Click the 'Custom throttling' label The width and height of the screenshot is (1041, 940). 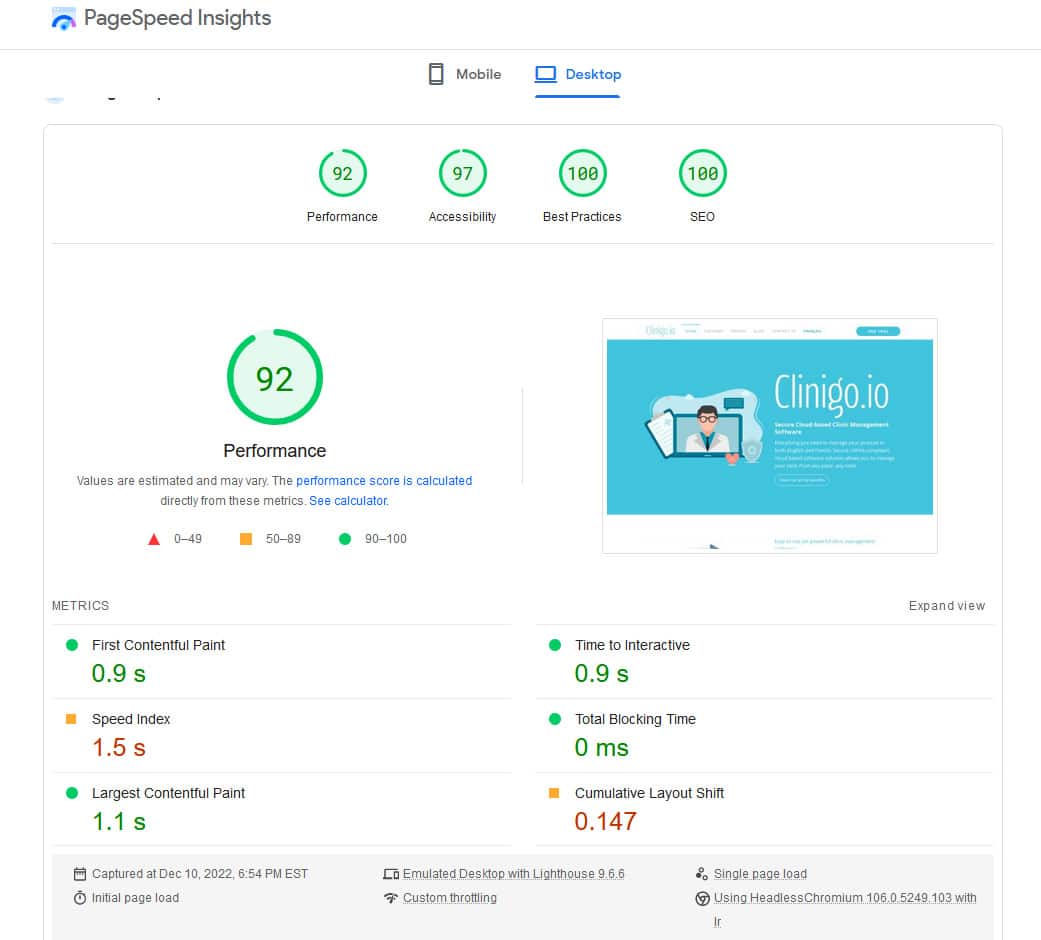449,898
